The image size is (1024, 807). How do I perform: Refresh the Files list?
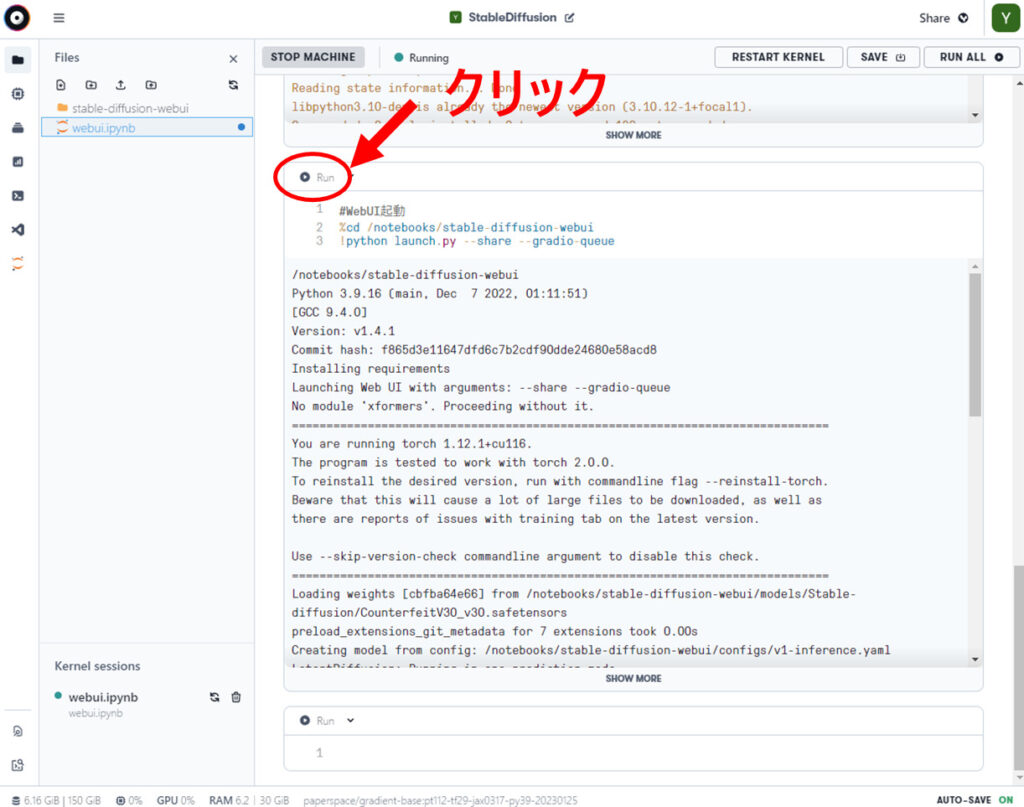(x=233, y=85)
